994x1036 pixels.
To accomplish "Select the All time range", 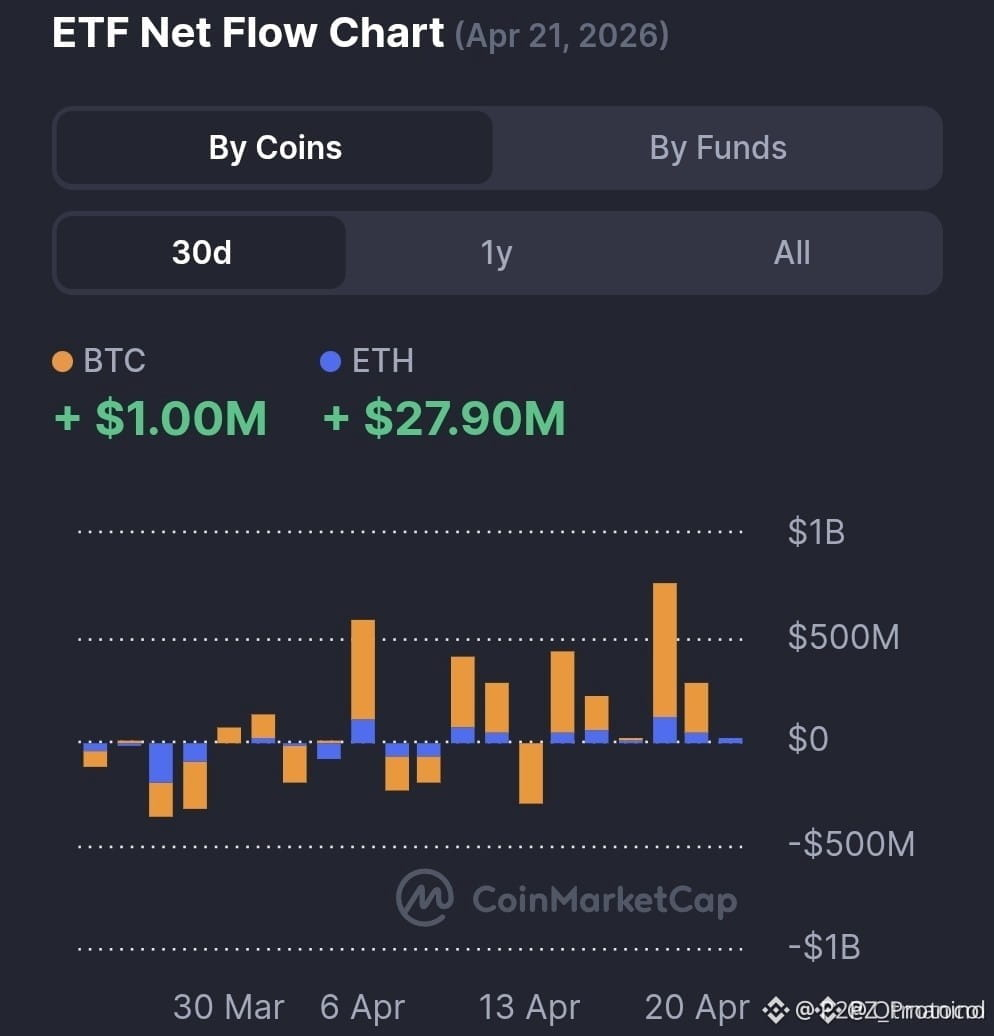I will point(792,252).
